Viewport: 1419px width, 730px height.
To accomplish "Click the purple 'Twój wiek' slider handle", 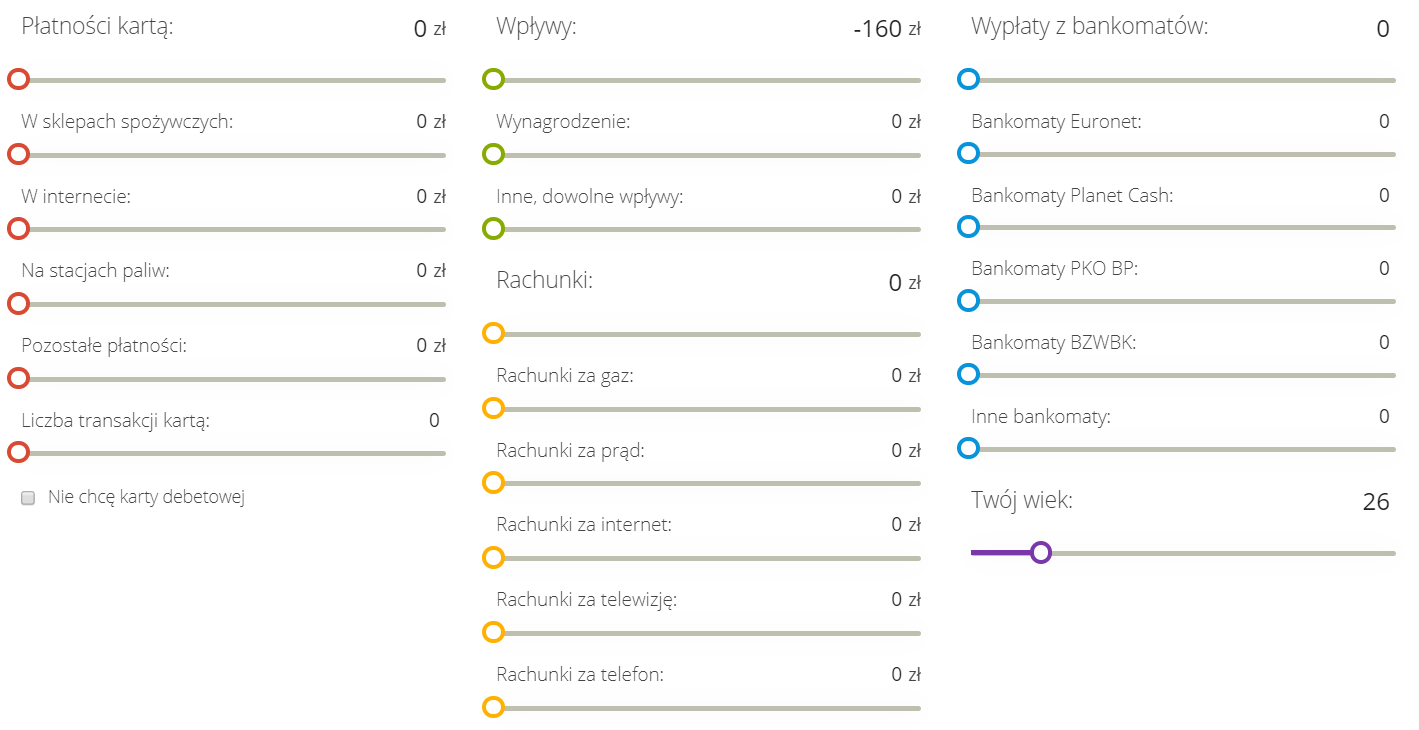I will click(x=1041, y=553).
